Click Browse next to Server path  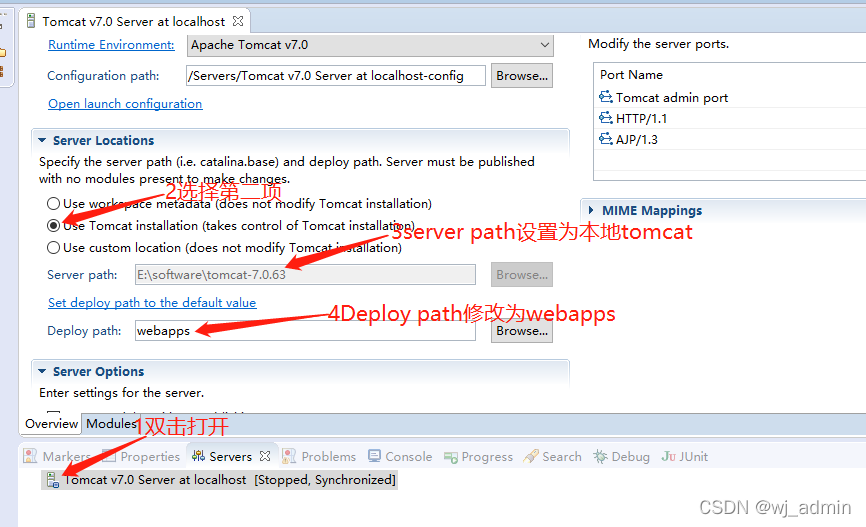tap(522, 275)
